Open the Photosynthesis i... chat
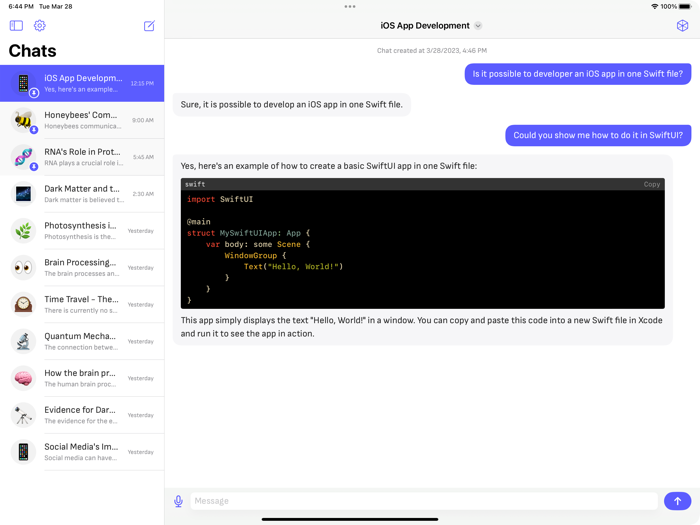This screenshot has width=700, height=525. (x=82, y=231)
